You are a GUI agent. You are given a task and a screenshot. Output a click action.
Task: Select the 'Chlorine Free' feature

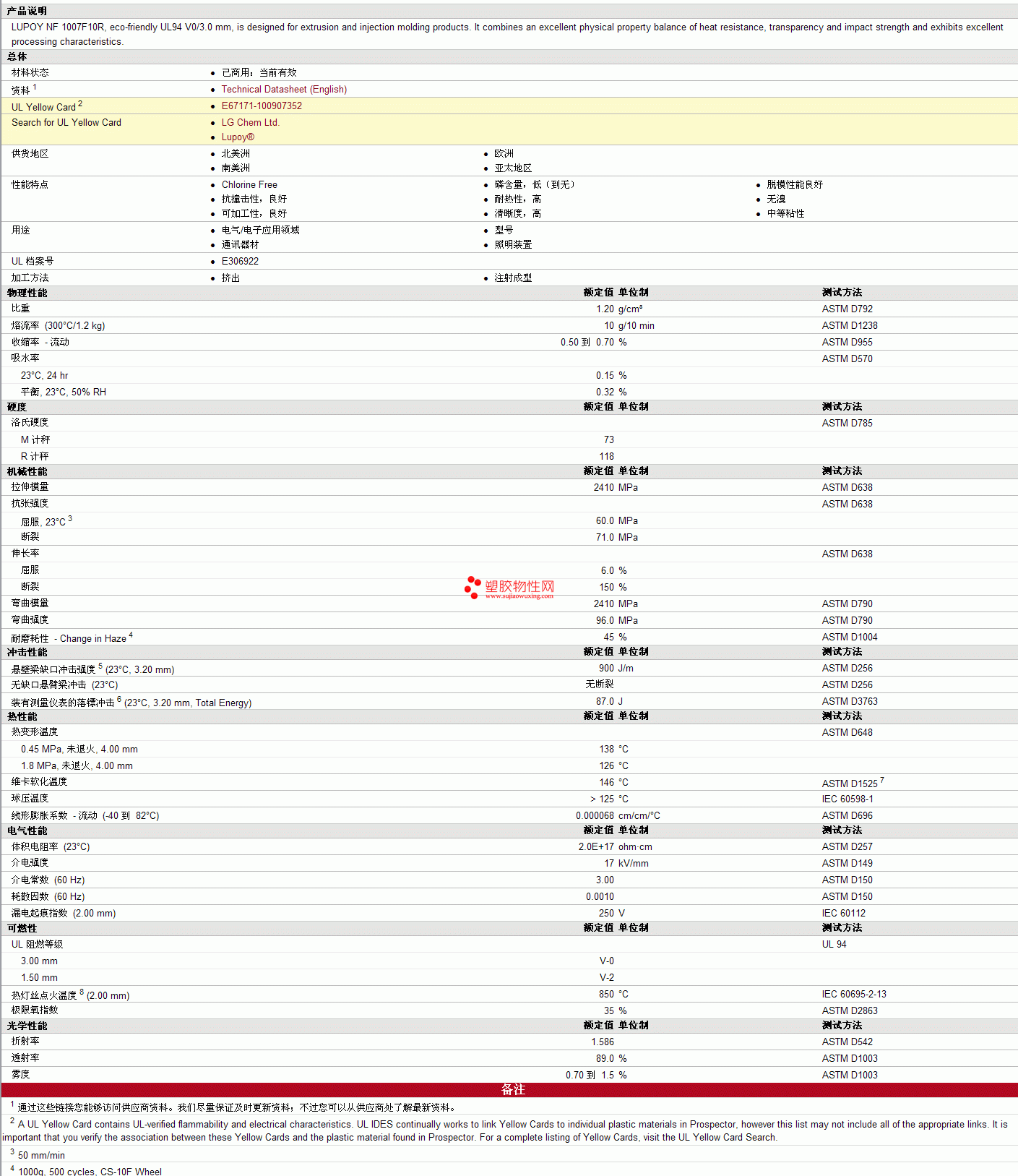tap(249, 185)
